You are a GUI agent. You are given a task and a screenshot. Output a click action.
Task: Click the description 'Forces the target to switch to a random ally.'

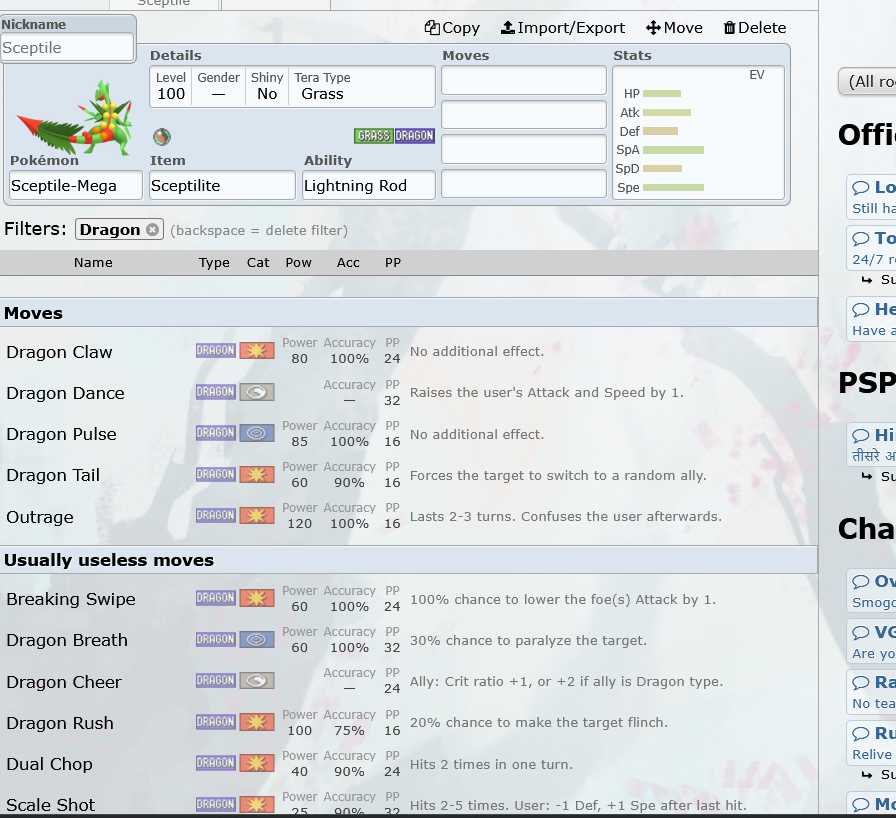click(x=558, y=475)
